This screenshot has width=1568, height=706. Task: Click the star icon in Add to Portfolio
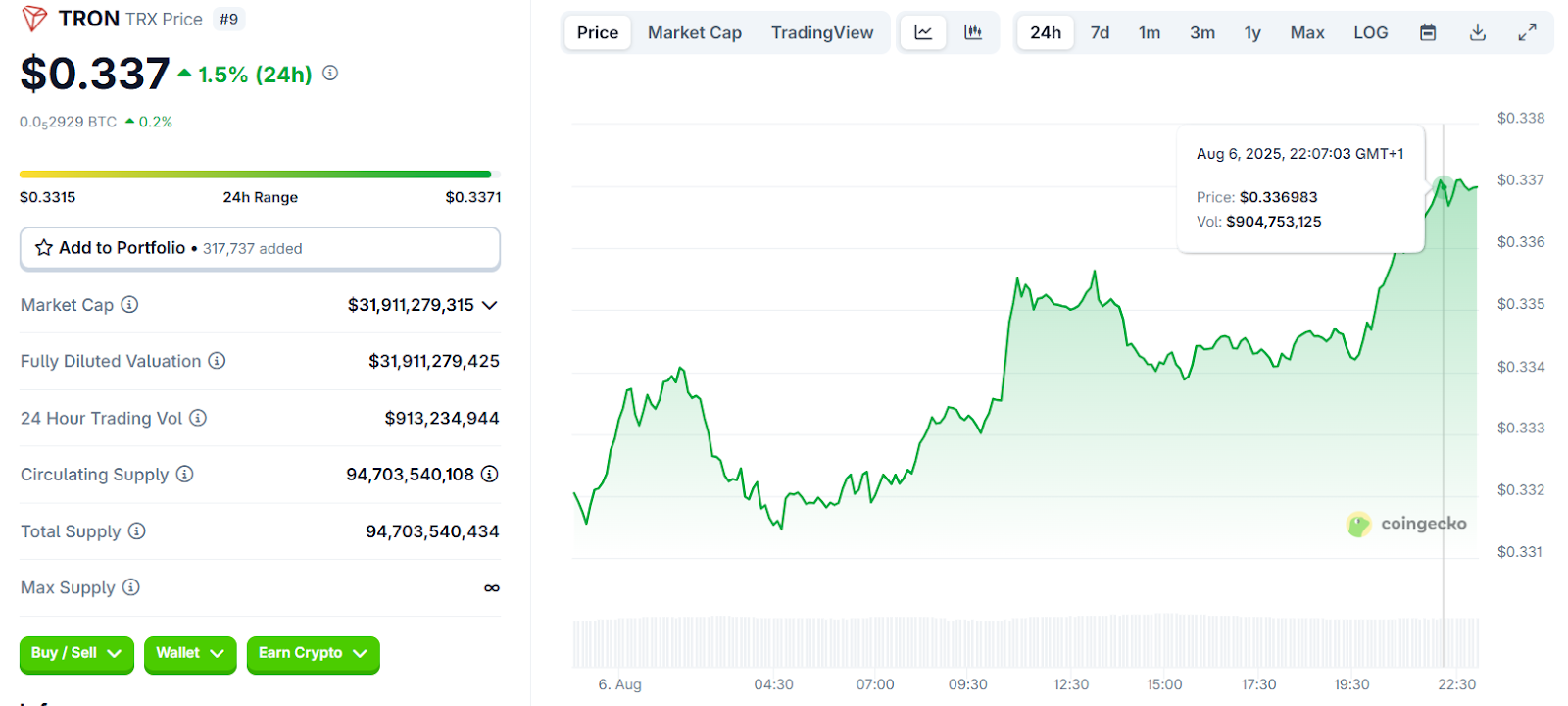(x=44, y=248)
